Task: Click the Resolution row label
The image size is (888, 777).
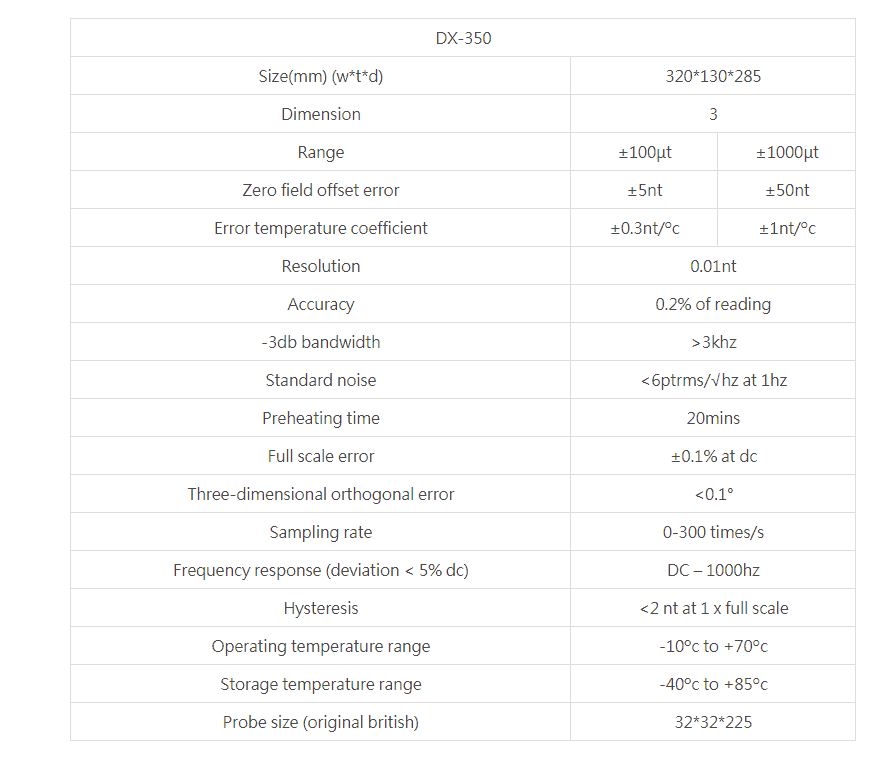Action: click(x=321, y=266)
